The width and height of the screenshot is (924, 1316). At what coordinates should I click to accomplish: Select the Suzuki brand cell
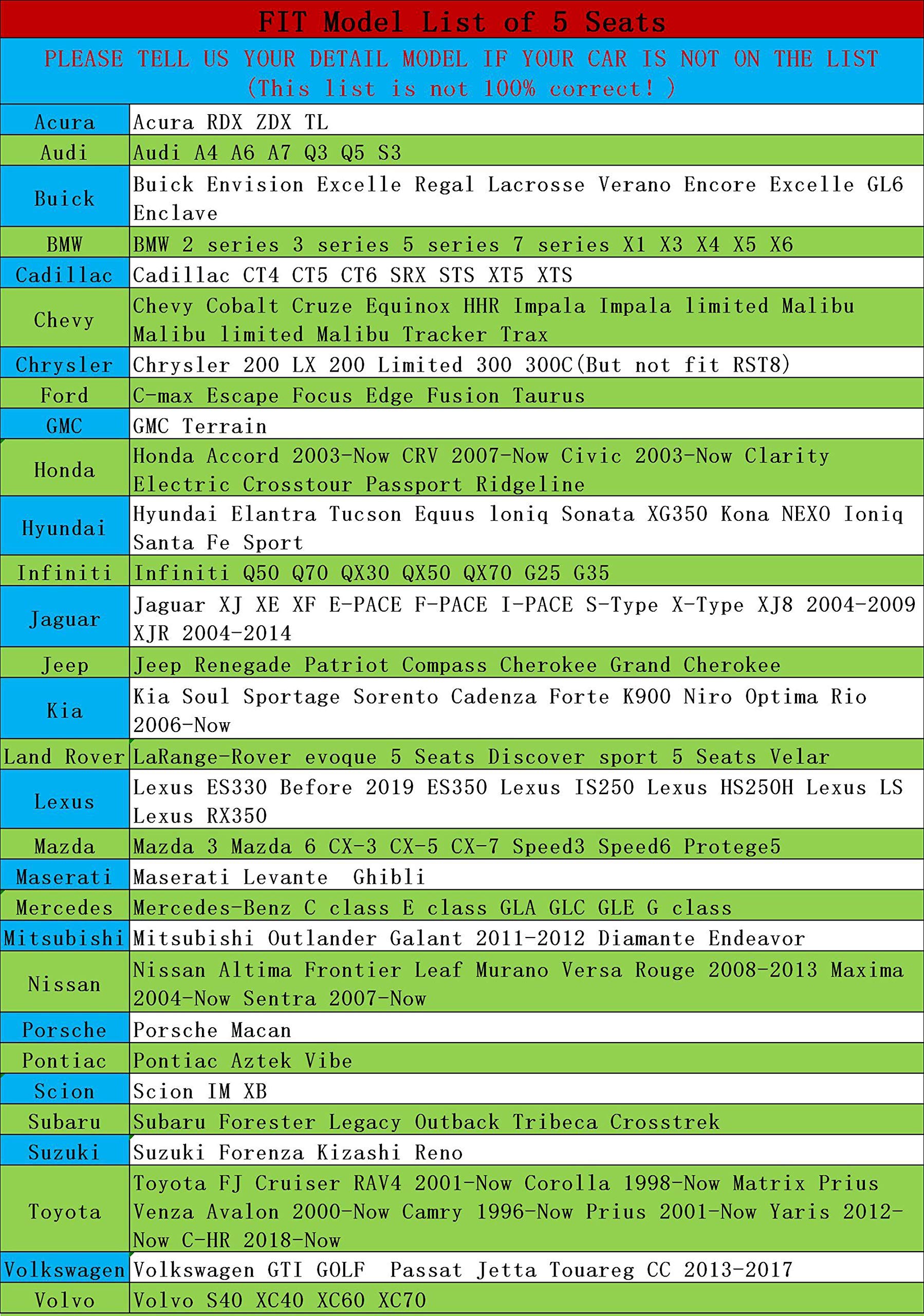coord(65,1150)
